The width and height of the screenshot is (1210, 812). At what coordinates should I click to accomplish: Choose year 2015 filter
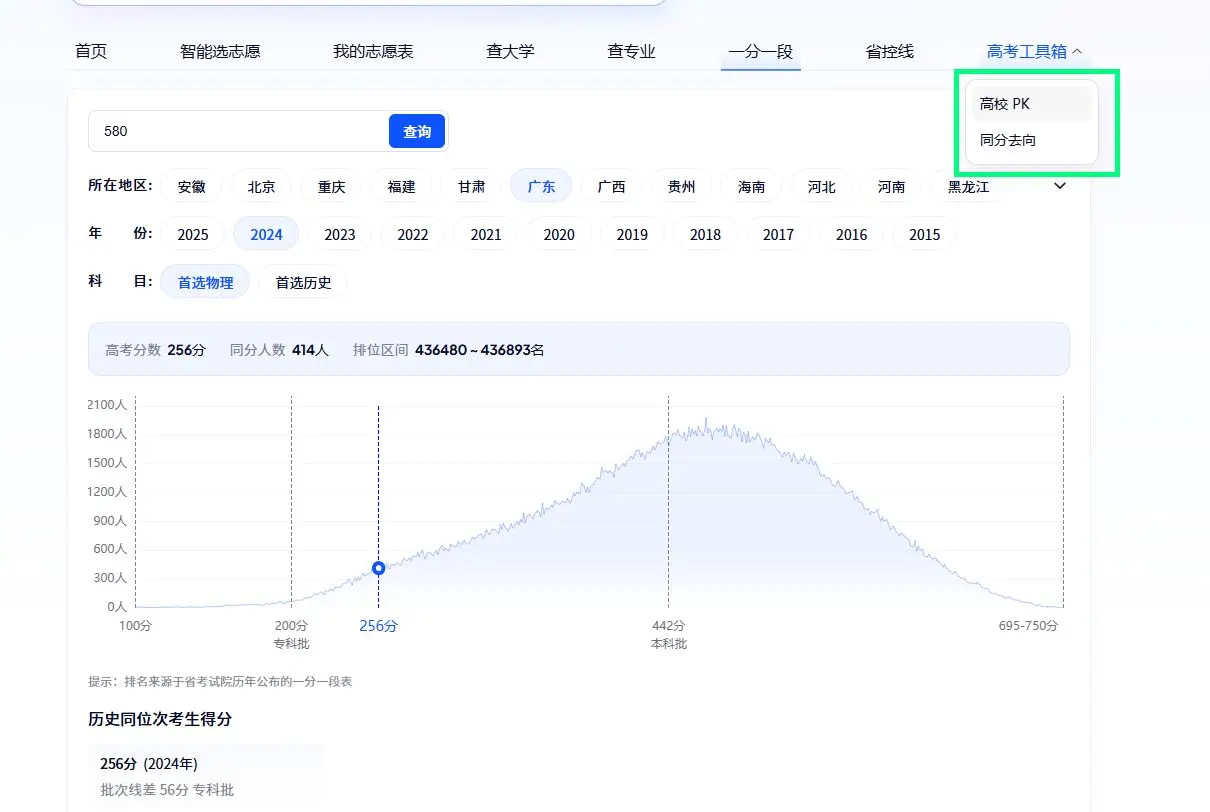click(924, 235)
